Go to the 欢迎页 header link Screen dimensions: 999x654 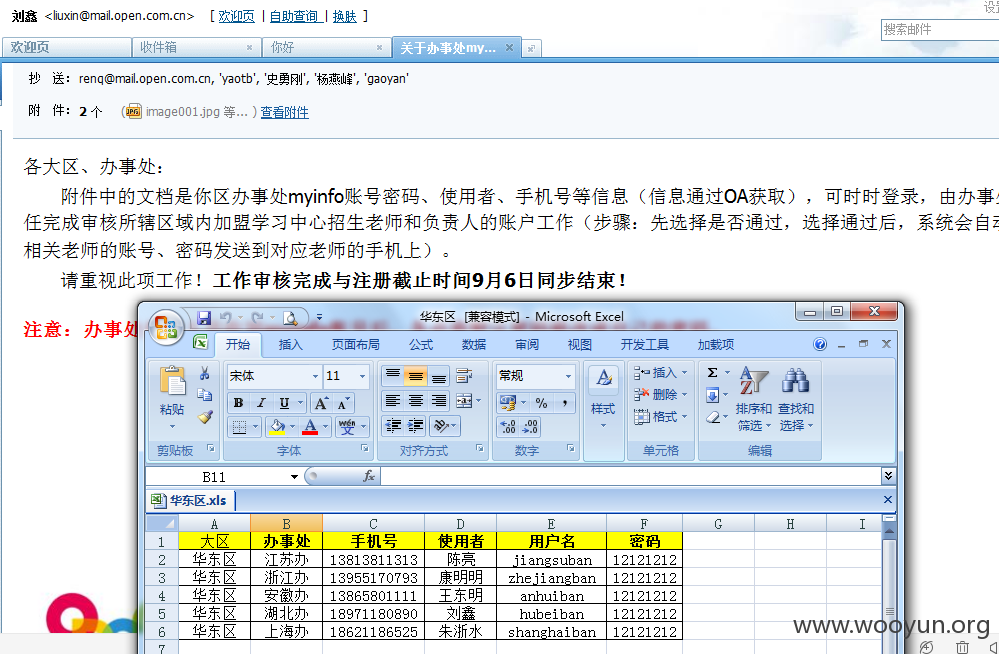tap(236, 17)
